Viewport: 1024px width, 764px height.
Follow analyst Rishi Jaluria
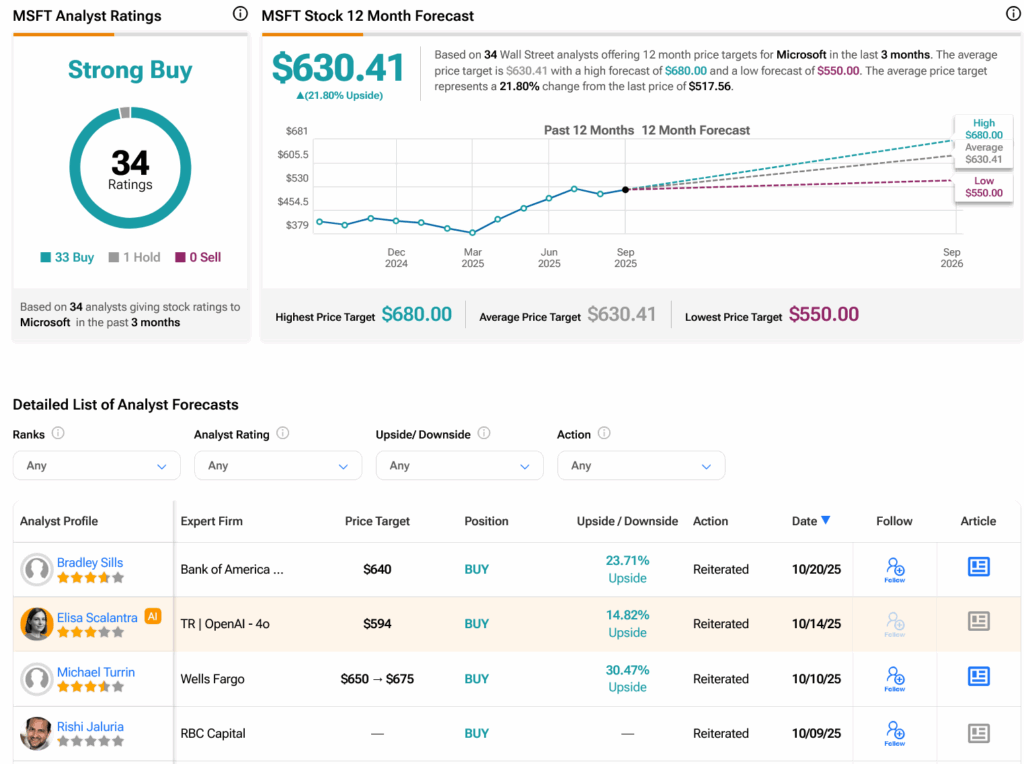pyautogui.click(x=894, y=733)
